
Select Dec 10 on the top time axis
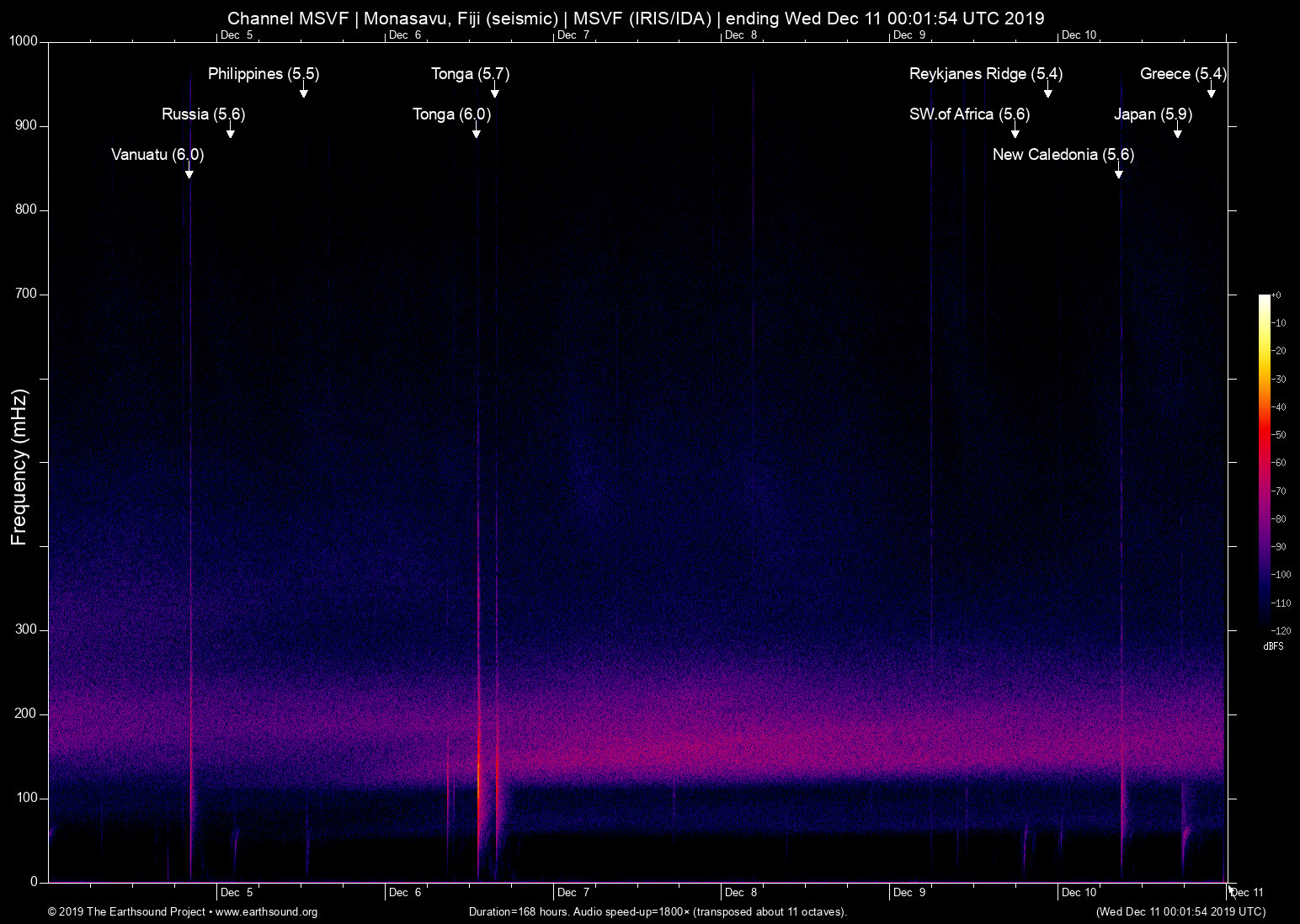click(x=1079, y=35)
